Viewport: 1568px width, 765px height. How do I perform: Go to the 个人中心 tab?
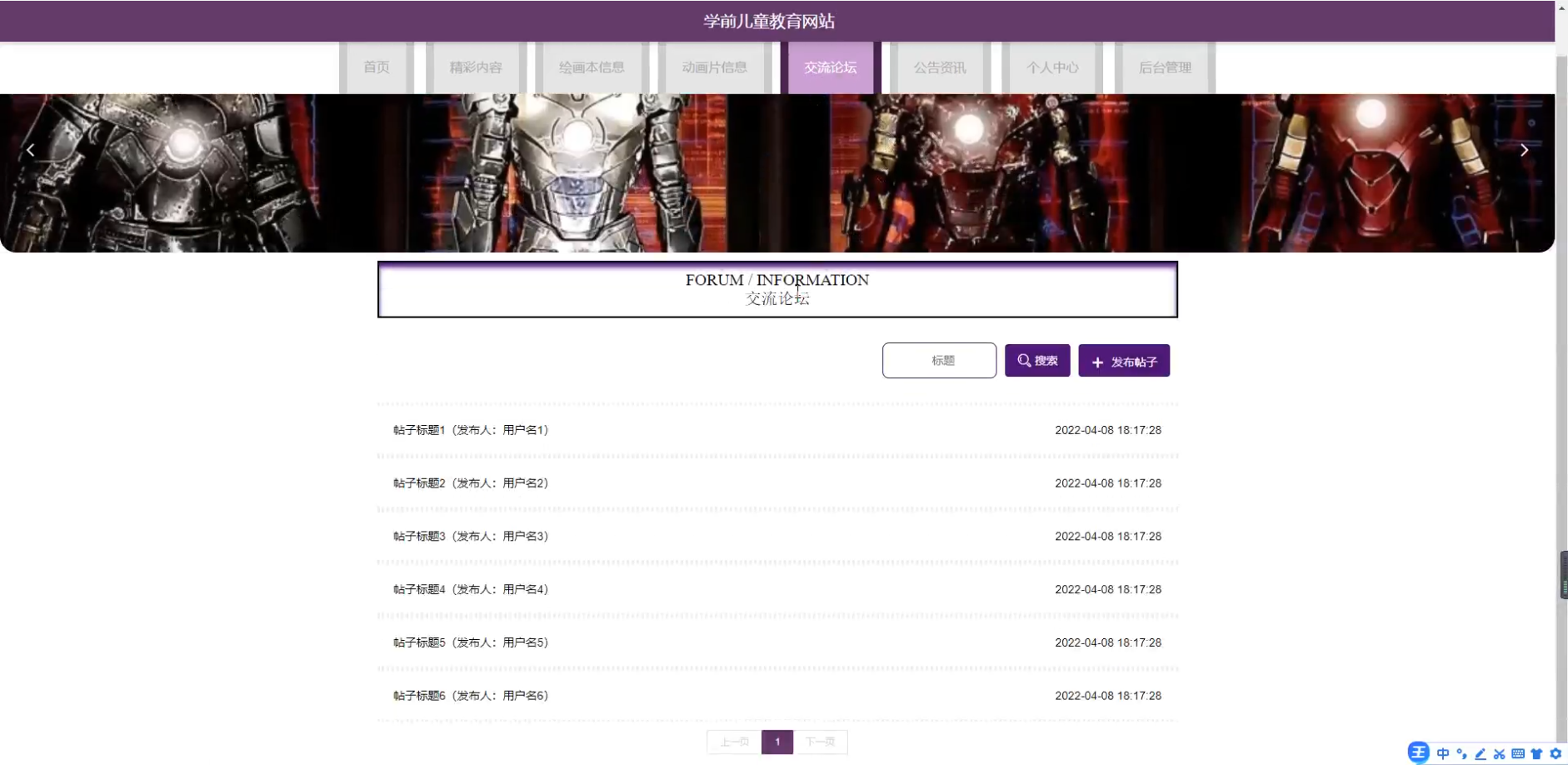(x=1052, y=67)
